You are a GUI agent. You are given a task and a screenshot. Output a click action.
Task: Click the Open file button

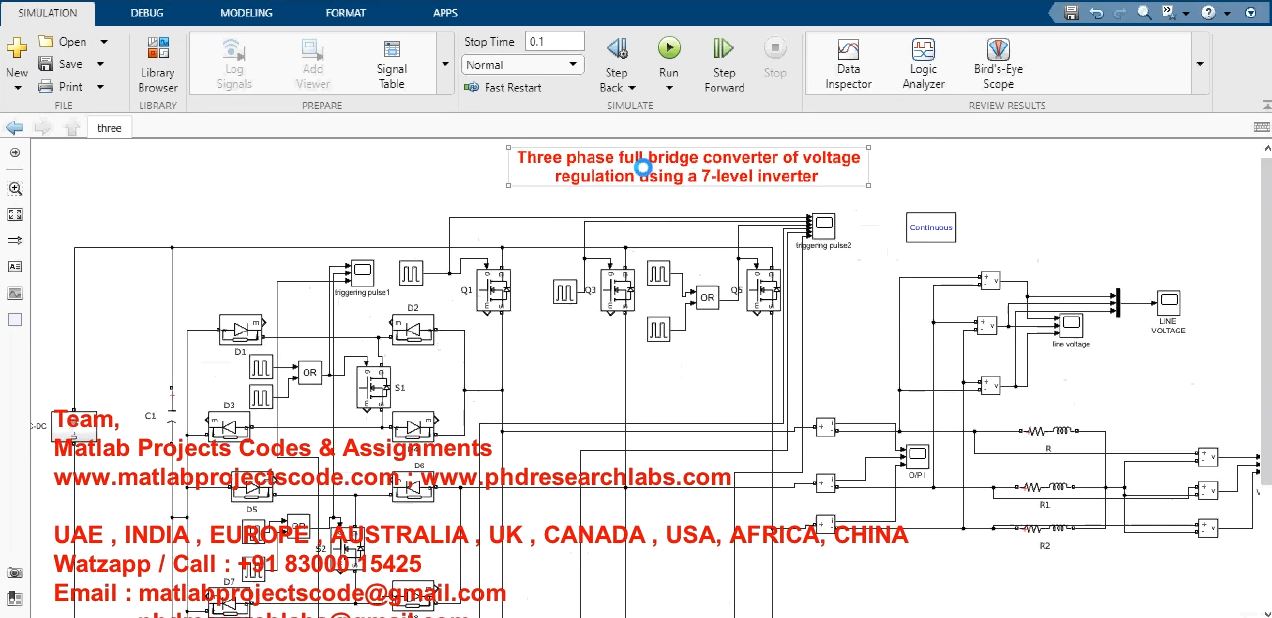pyautogui.click(x=62, y=42)
